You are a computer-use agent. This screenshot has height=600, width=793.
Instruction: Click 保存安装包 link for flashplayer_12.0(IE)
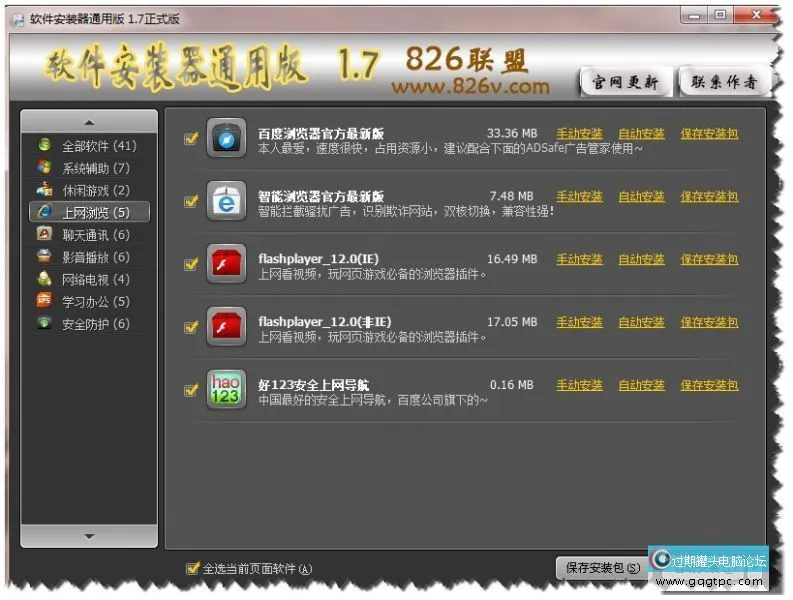pos(710,260)
